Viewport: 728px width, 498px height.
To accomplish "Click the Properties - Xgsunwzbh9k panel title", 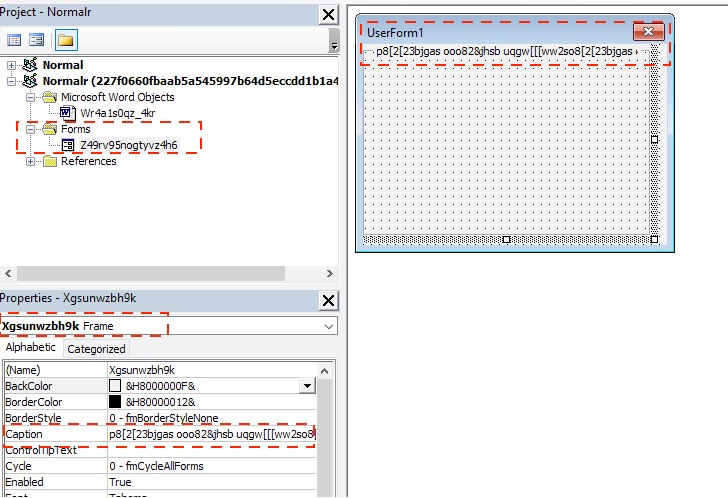I will pos(68,298).
